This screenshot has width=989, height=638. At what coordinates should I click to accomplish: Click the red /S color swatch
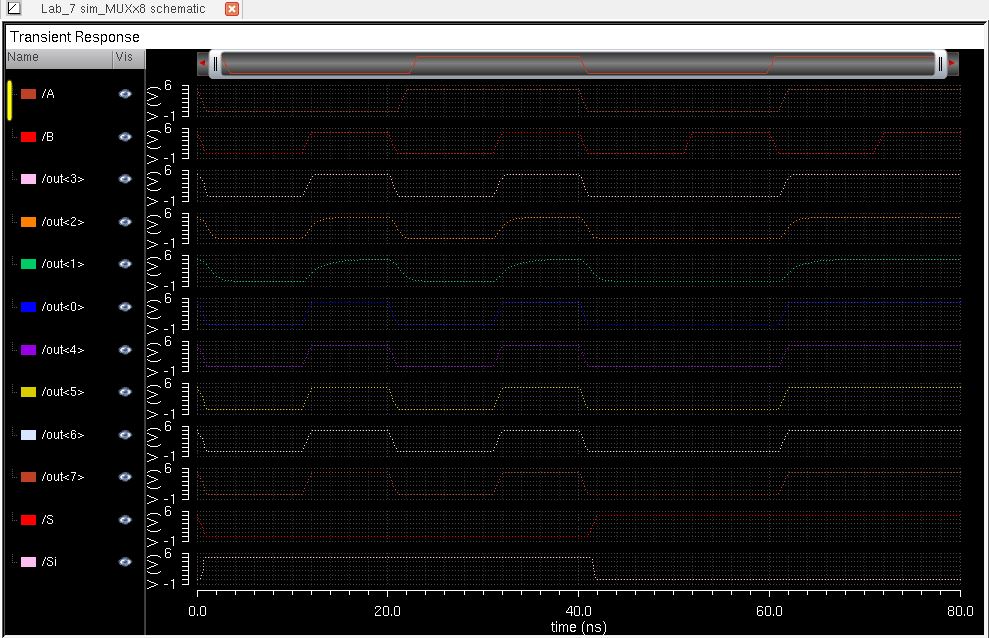(28, 520)
